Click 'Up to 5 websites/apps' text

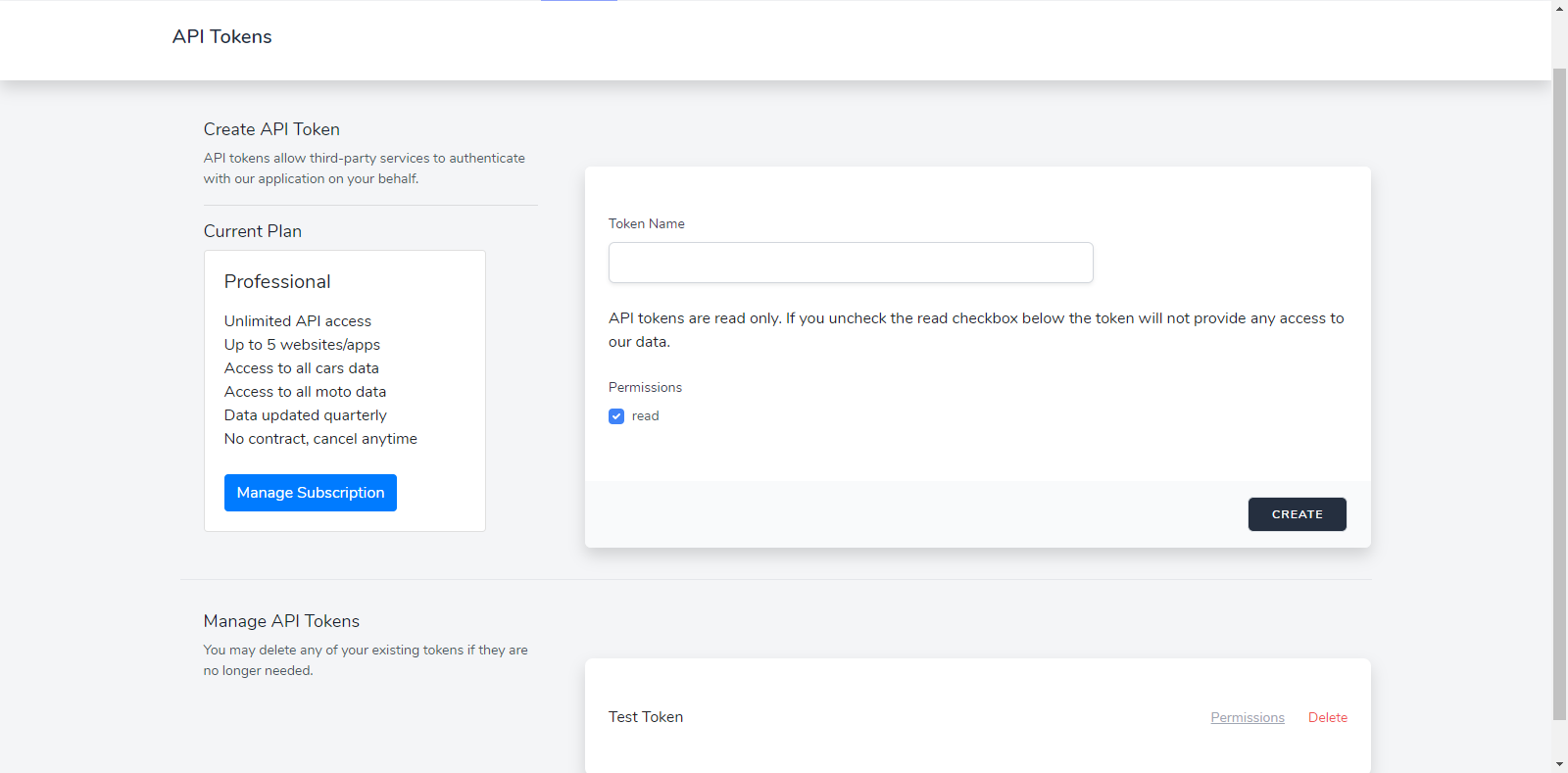302,345
